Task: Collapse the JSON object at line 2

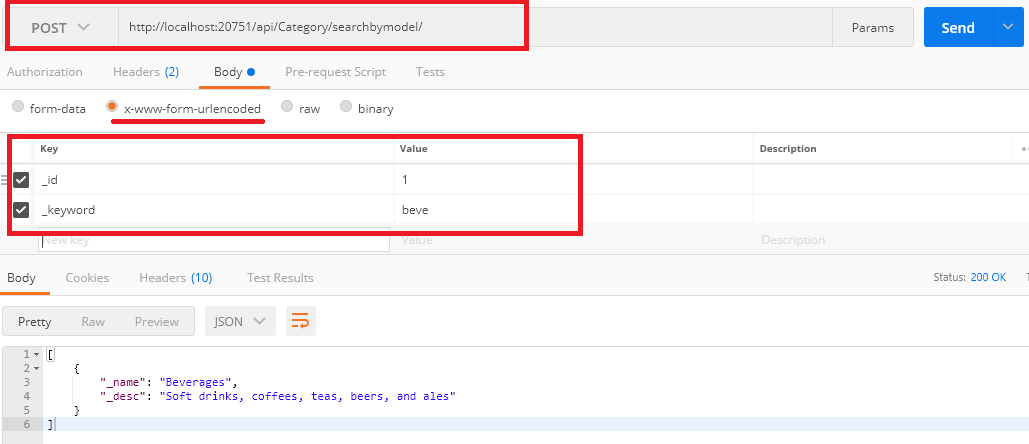Action: [37, 369]
